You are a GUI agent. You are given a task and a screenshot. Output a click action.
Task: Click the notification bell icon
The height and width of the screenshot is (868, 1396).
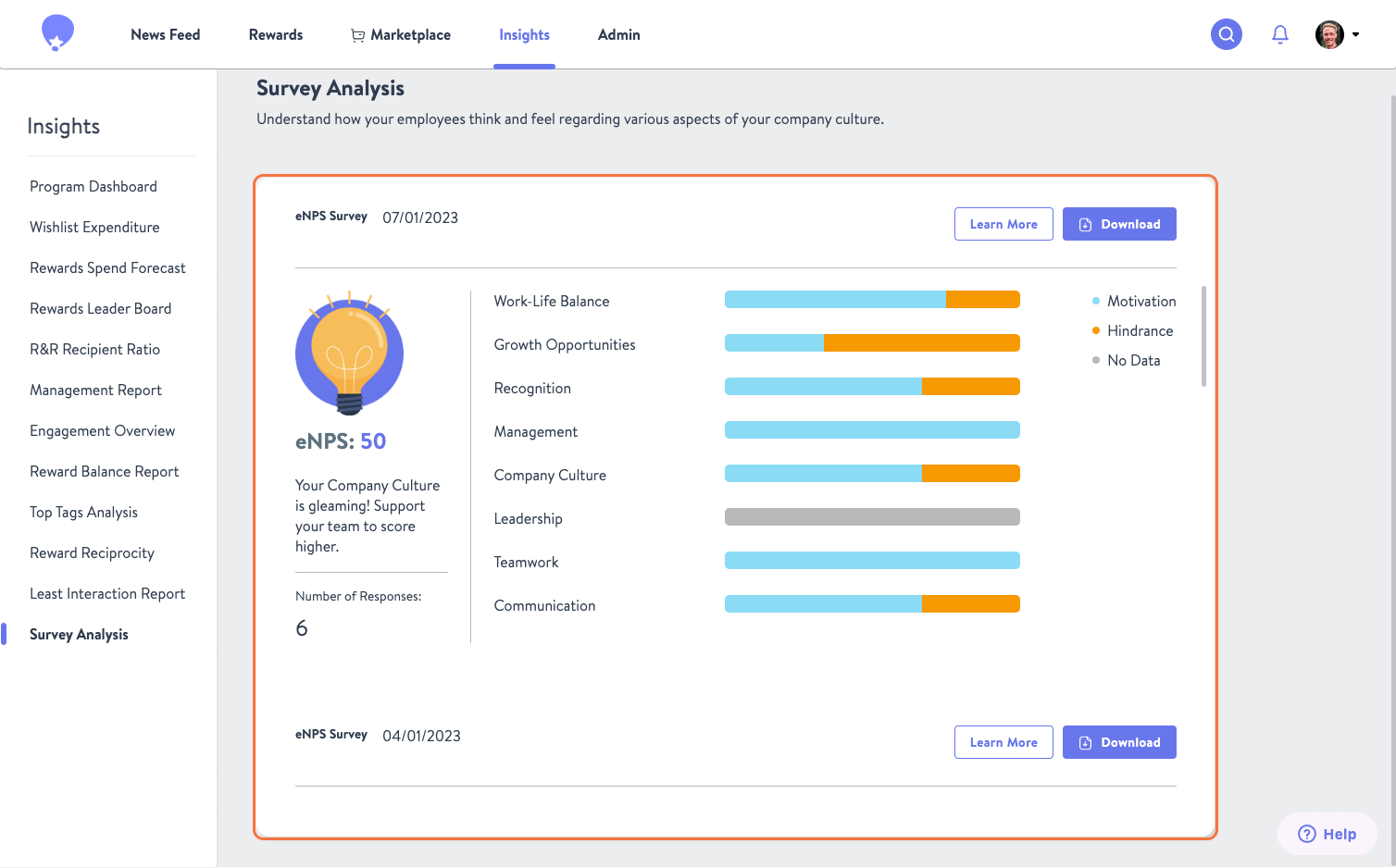pos(1280,33)
